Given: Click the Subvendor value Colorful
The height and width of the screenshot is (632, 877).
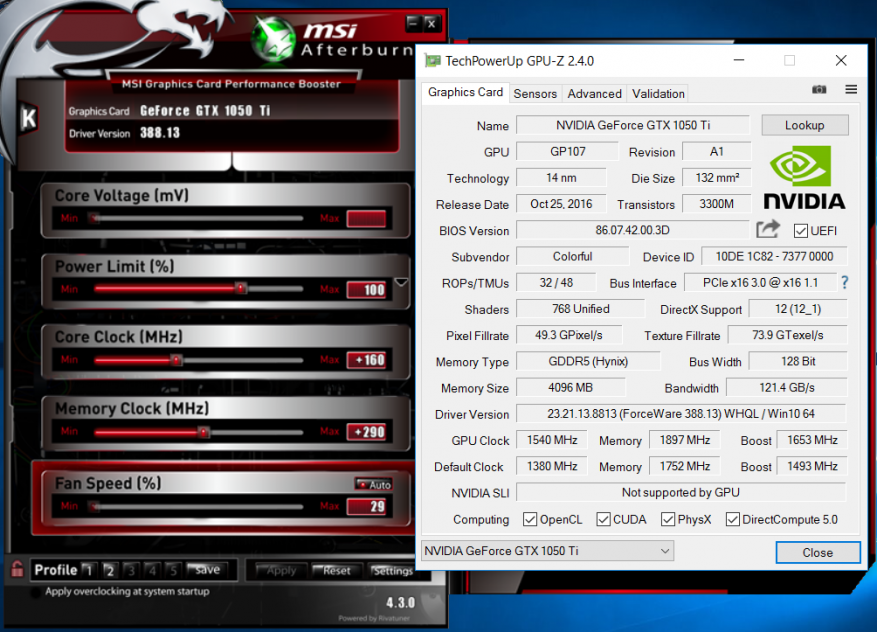Looking at the screenshot, I should pos(572,256).
